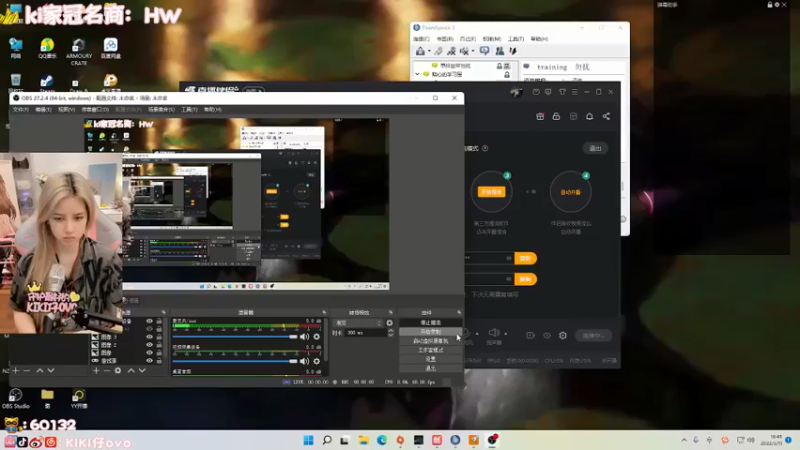Select the 图像 2 source row
The height and width of the screenshot is (450, 800).
tap(128, 345)
